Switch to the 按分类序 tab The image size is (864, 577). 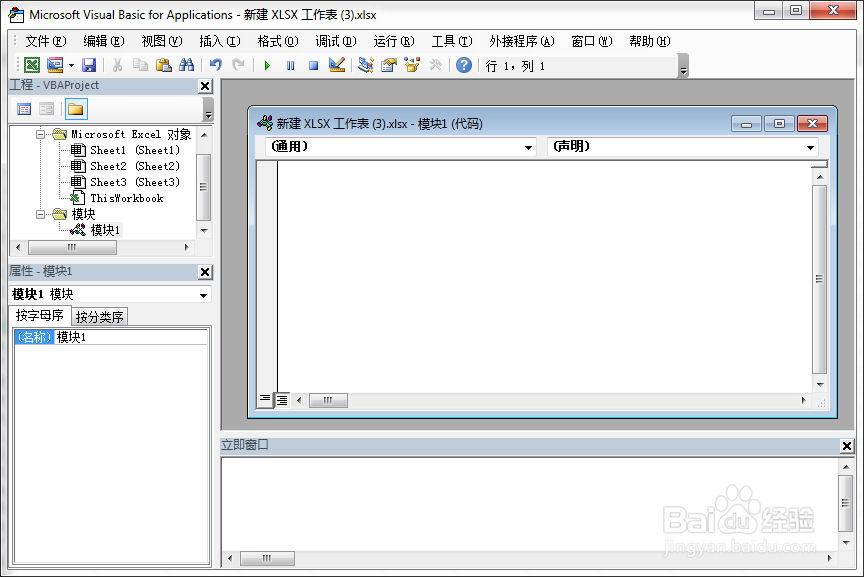click(100, 317)
